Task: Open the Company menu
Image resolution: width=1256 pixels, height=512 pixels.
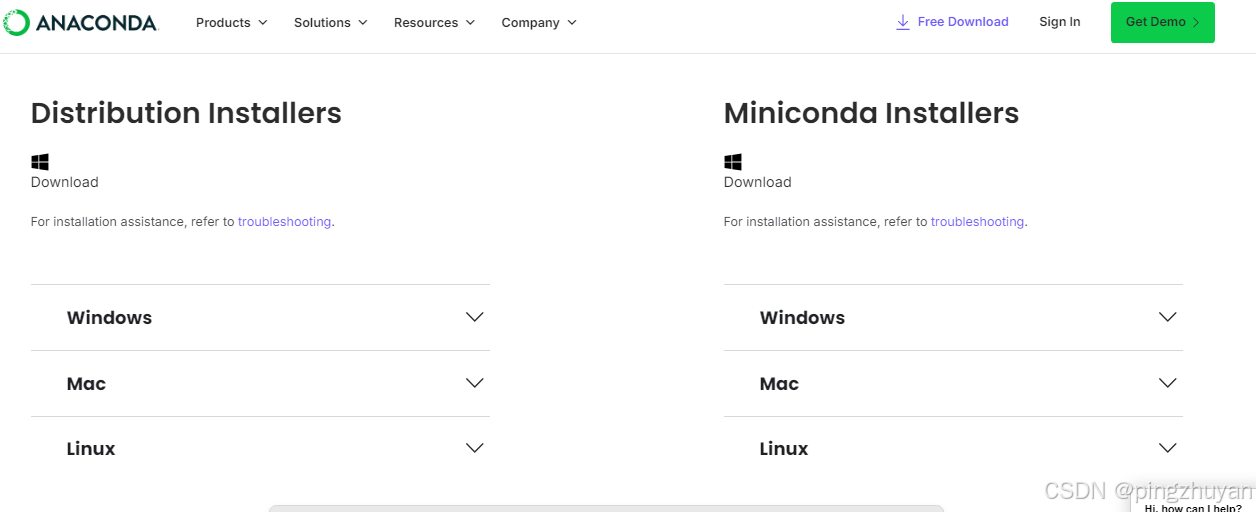Action: (x=540, y=22)
